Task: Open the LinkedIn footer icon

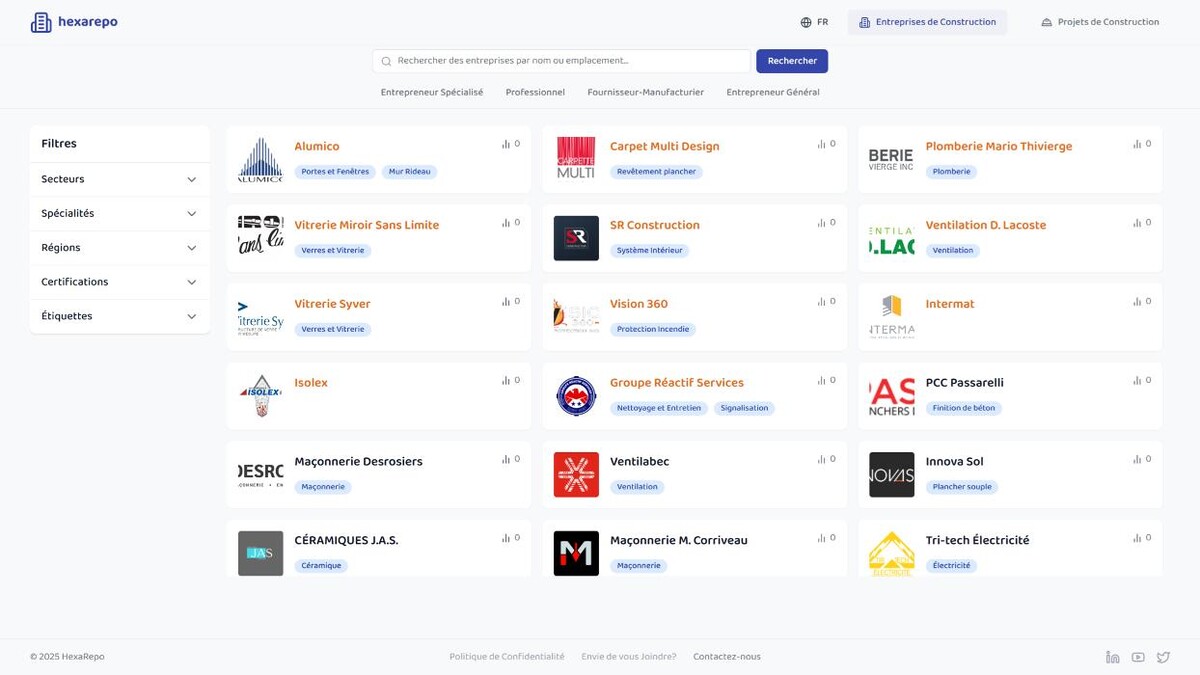Action: (1112, 657)
